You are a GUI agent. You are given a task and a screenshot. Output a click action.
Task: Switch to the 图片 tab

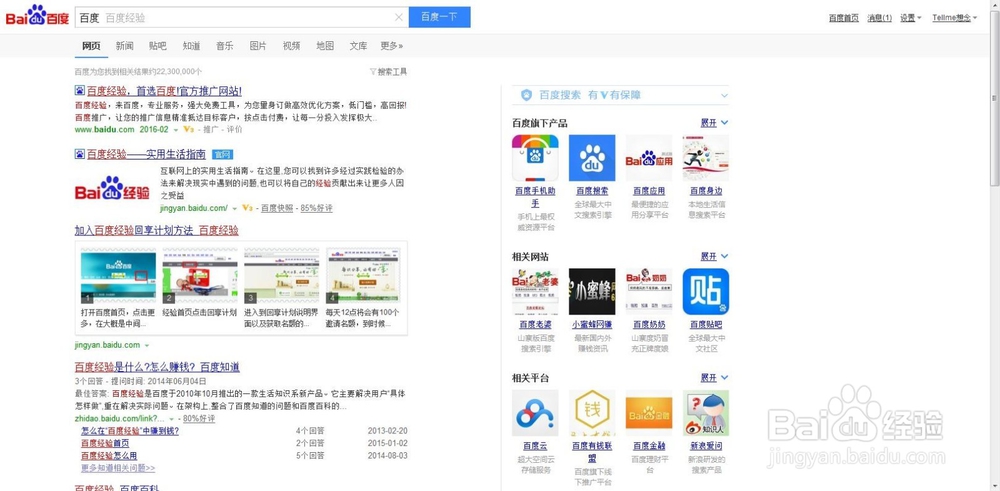pos(258,46)
